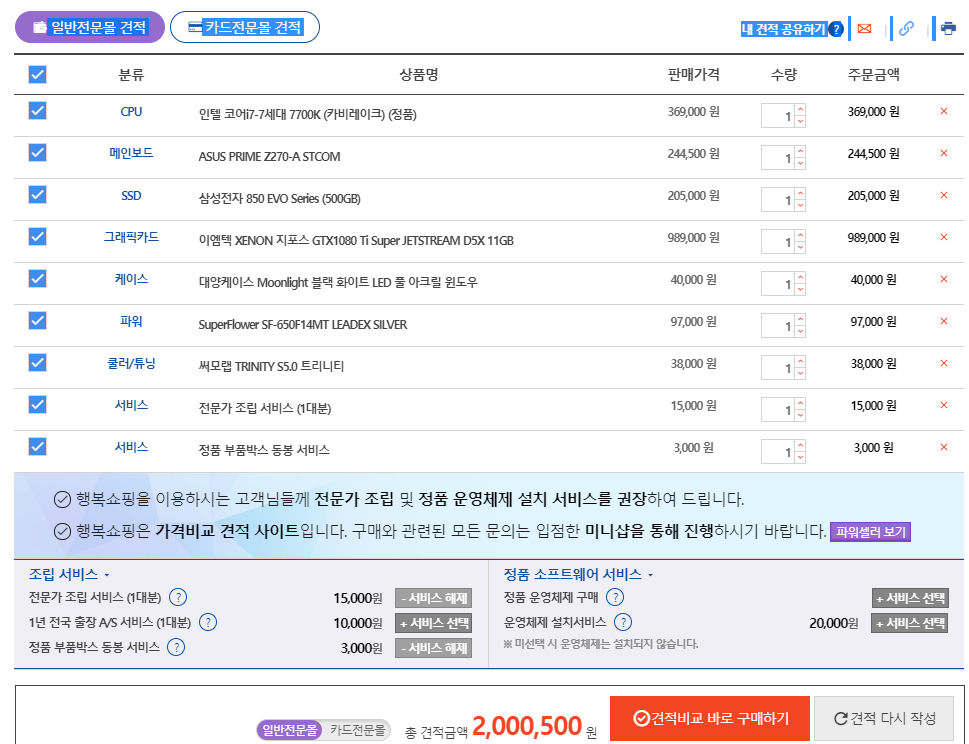Toggle the 쿨러/튜닝 checkbox
The height and width of the screenshot is (744, 969).
click(x=38, y=363)
